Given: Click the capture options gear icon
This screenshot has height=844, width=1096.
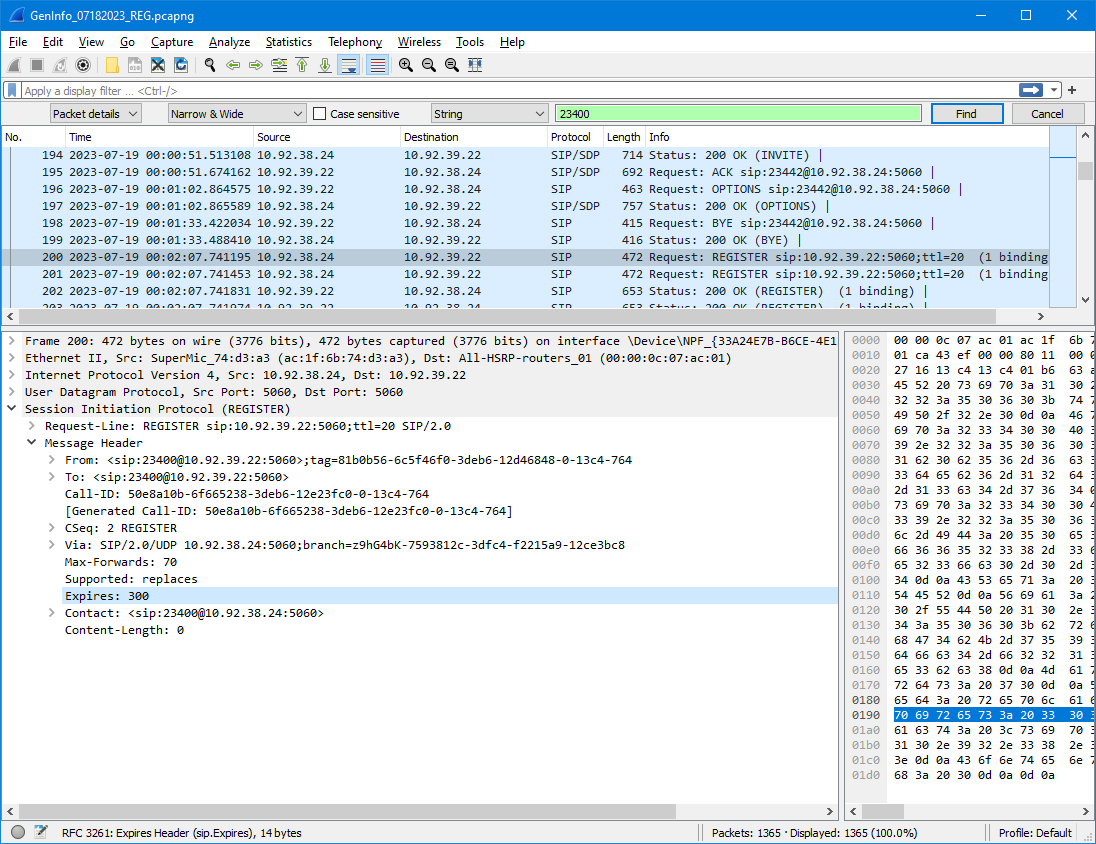Looking at the screenshot, I should pyautogui.click(x=83, y=65).
